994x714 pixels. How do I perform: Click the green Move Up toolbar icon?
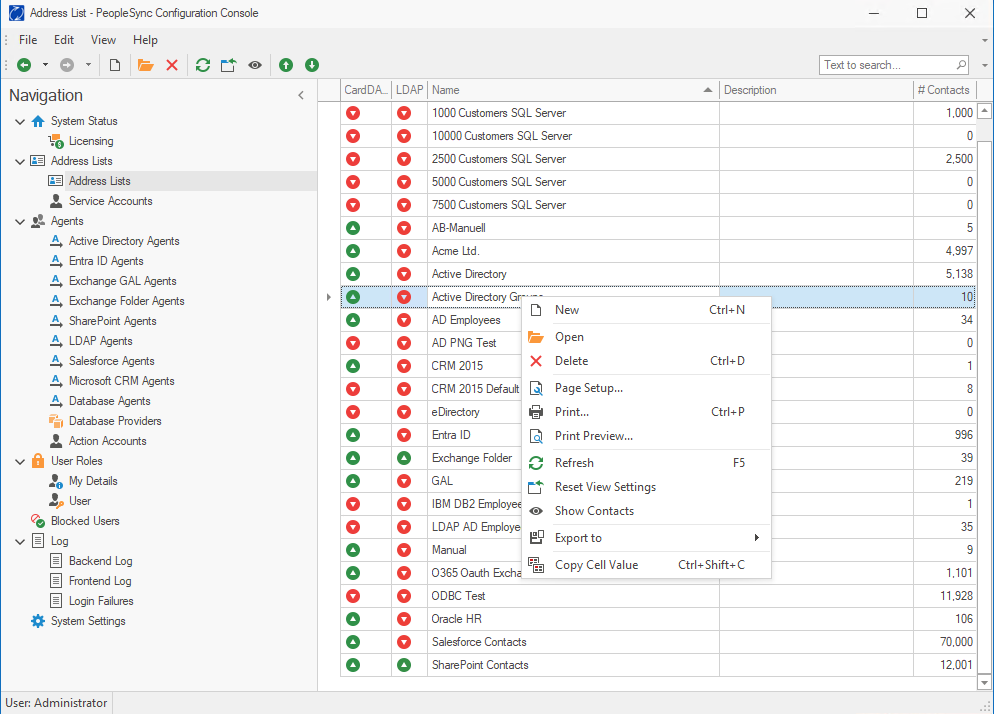coord(286,65)
